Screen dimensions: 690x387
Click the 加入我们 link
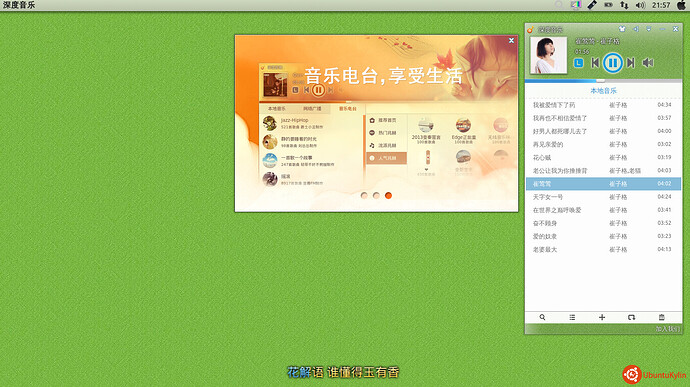(x=668, y=329)
